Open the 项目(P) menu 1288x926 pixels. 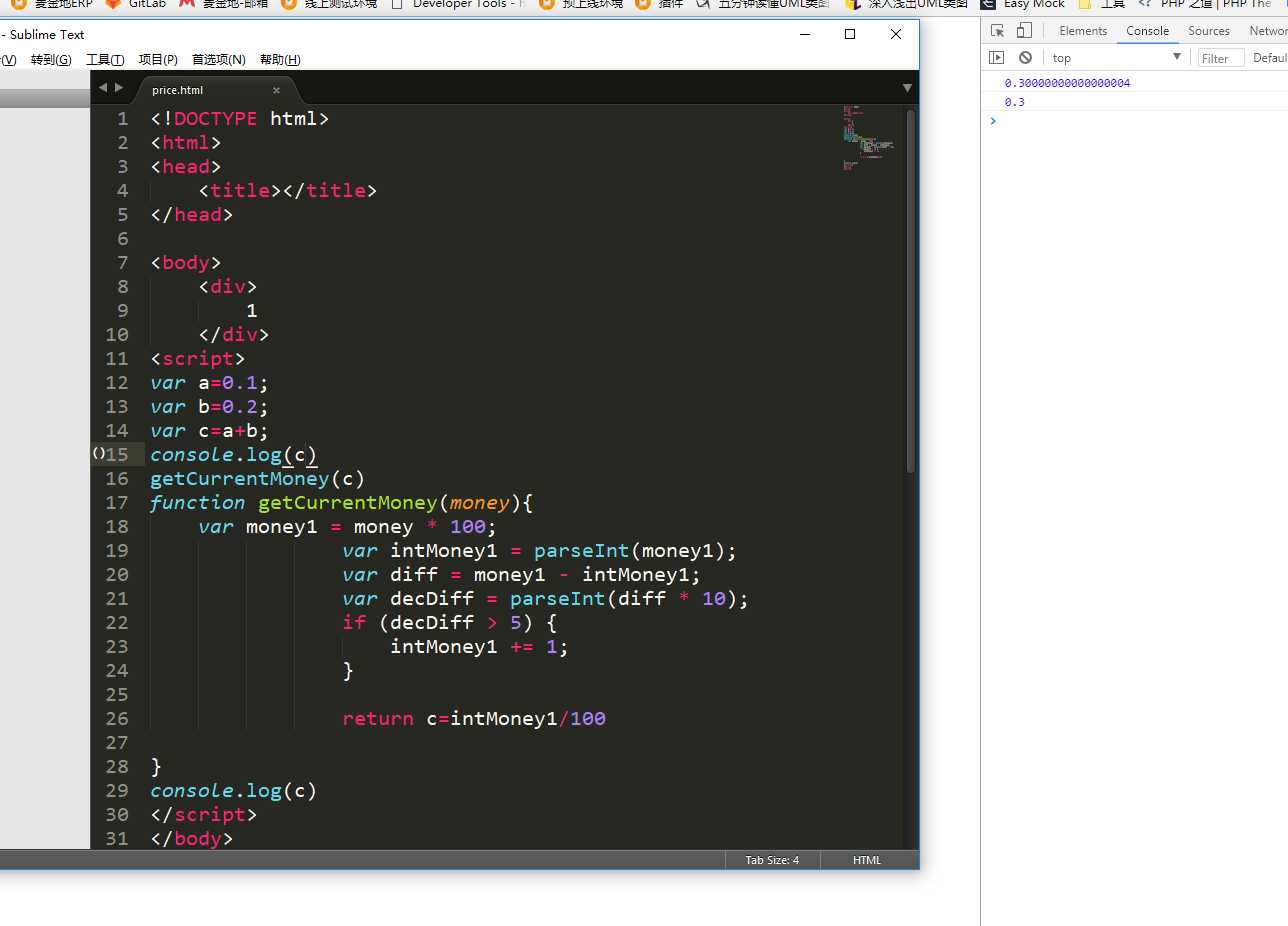coord(158,60)
